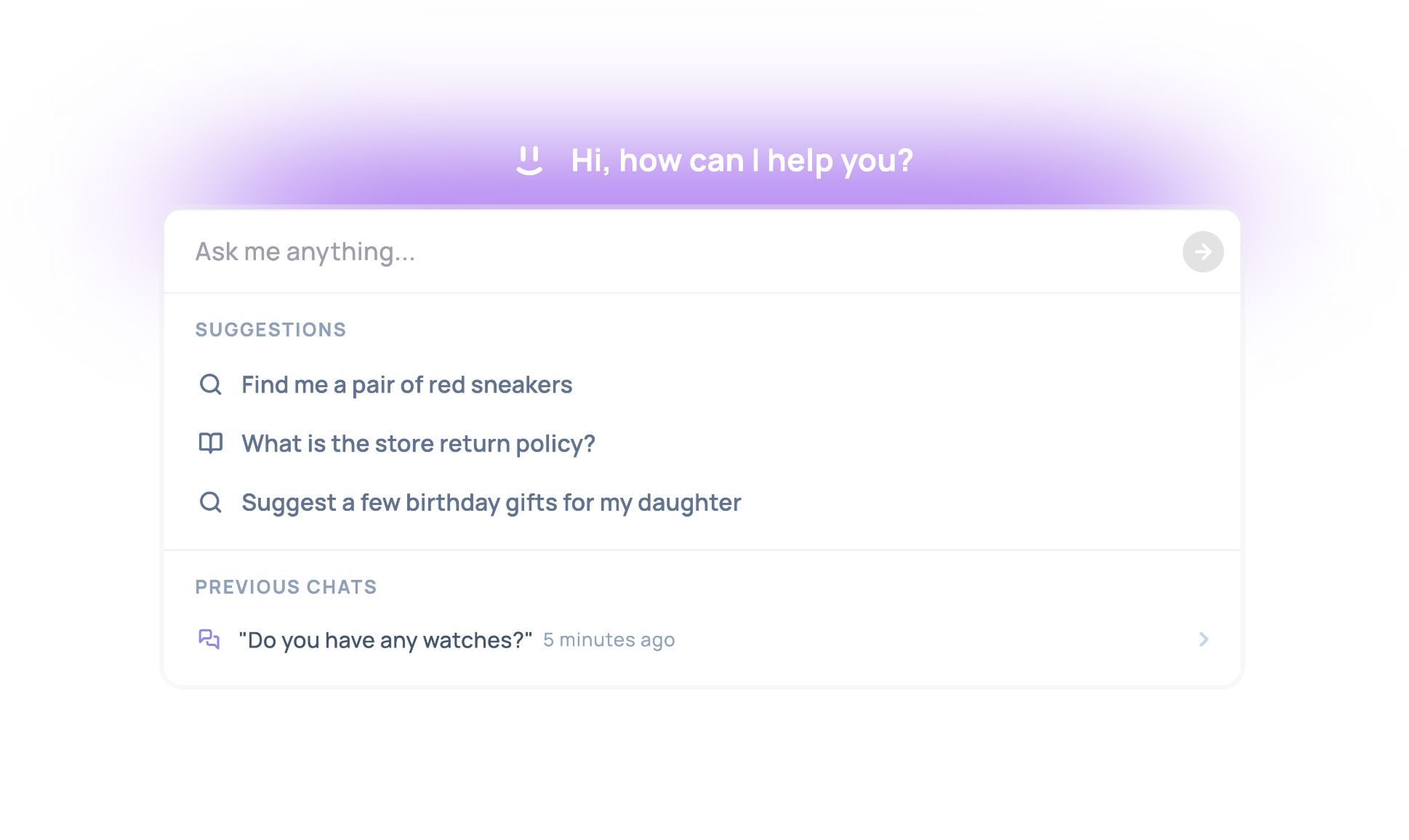Choose "What is the store return policy?" suggestion

pyautogui.click(x=418, y=443)
